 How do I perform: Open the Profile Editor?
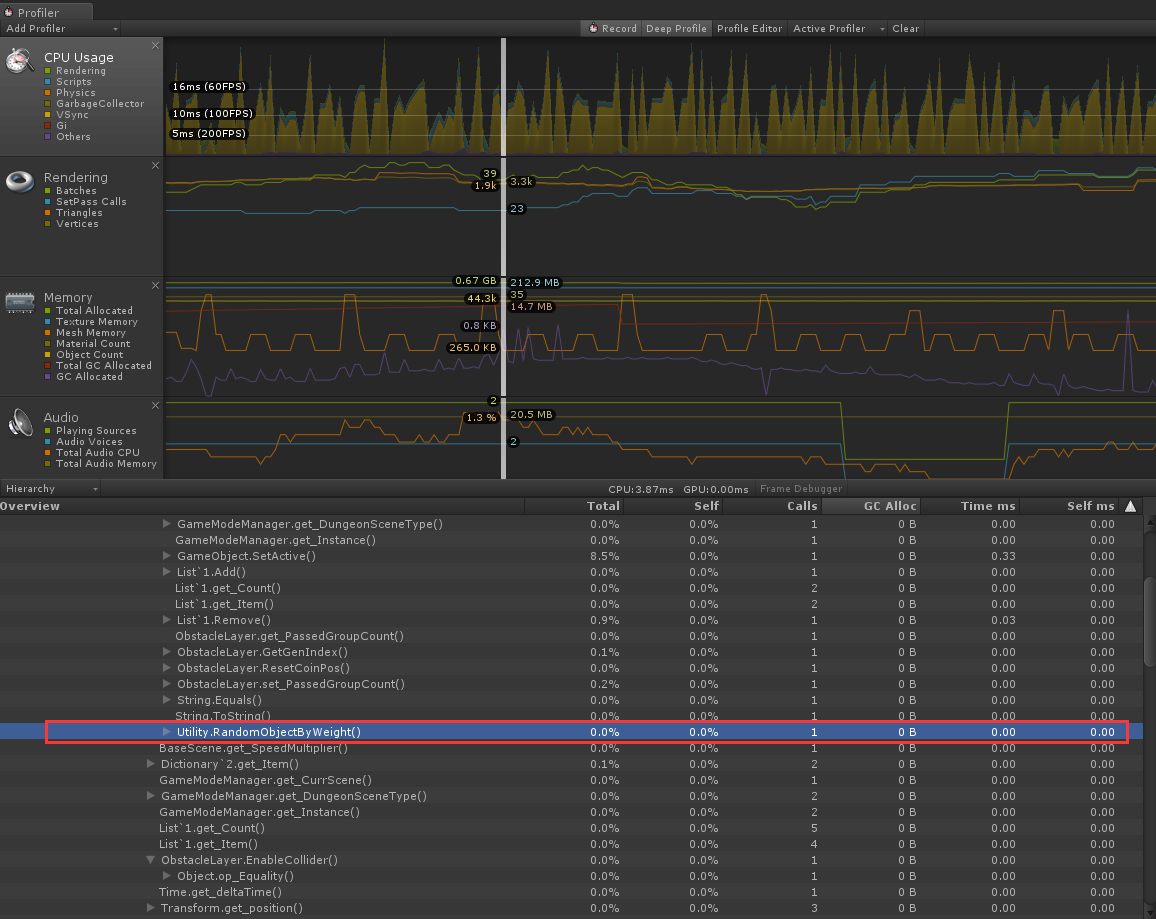coord(749,29)
